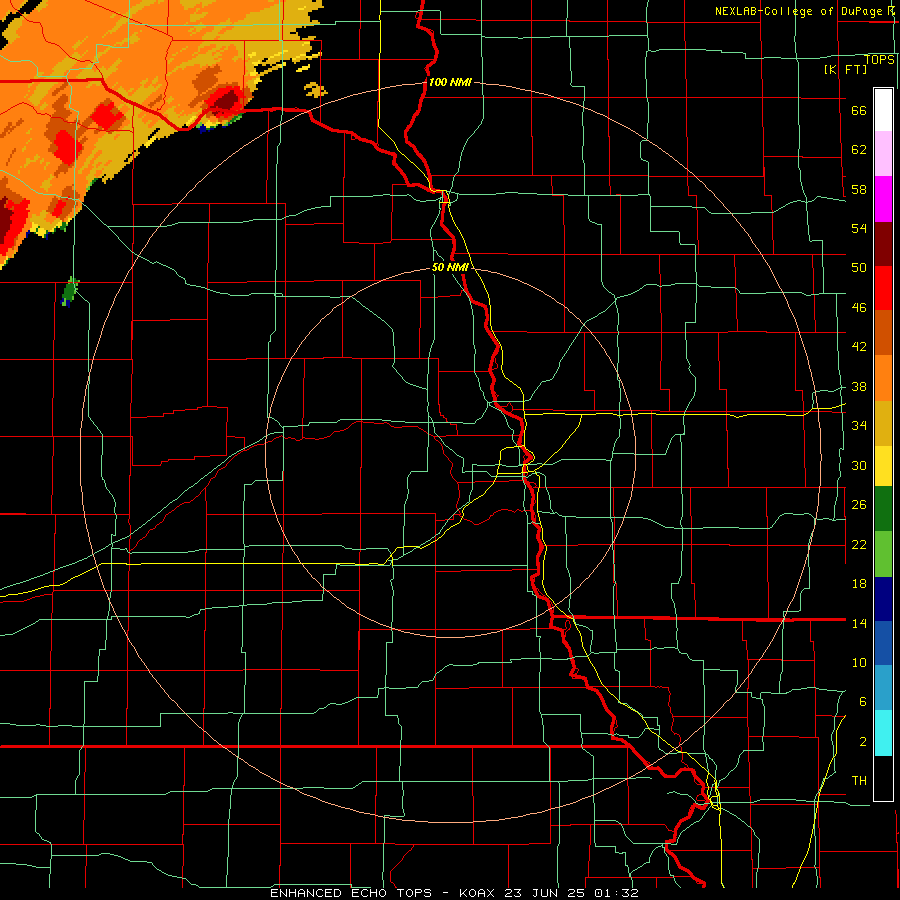Click the '66' legend value
Viewport: 900px width, 900px height.
(x=859, y=110)
